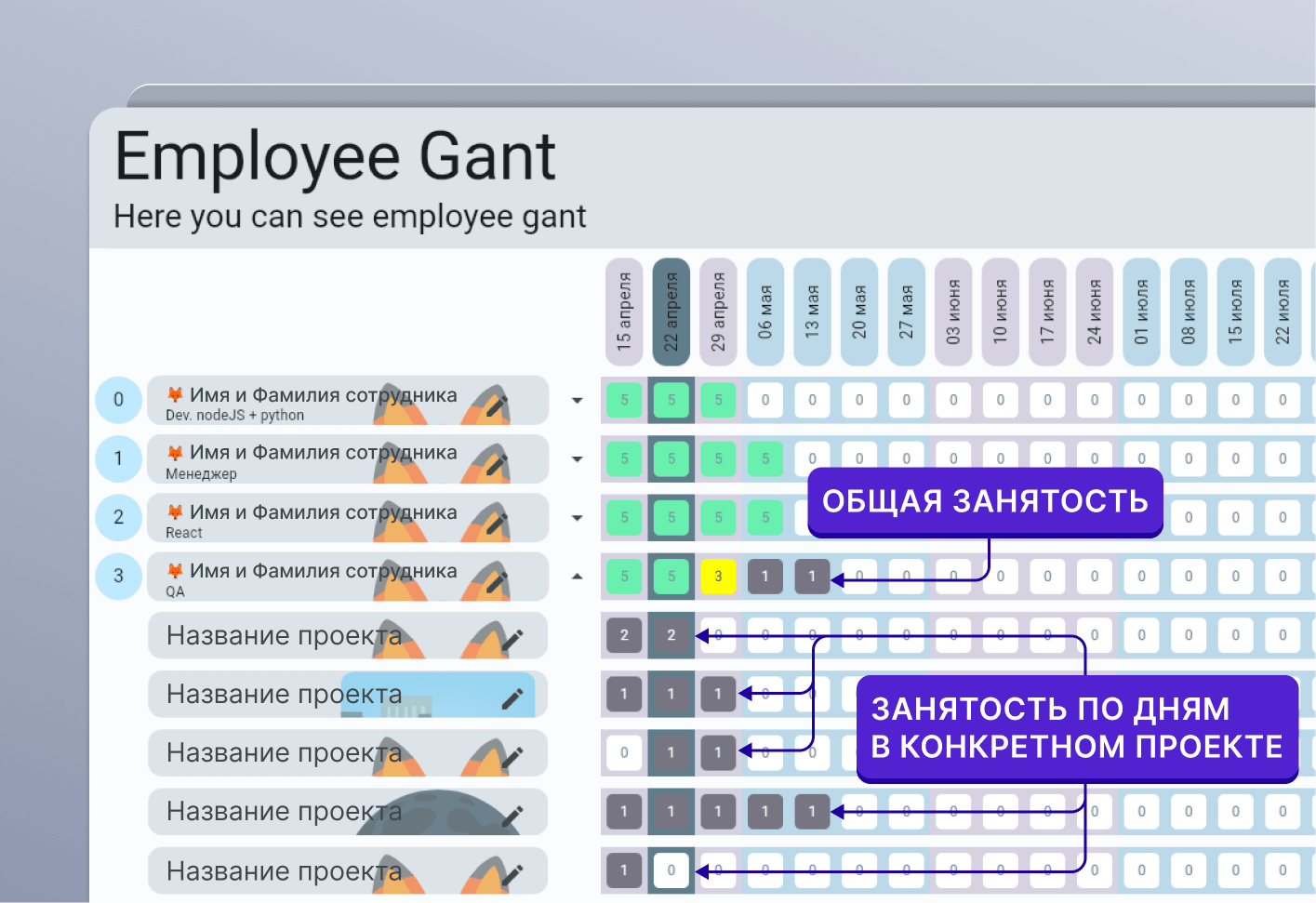Edit the moon-image project via its pencil icon
Screen dimensions: 1316x903
(512, 817)
